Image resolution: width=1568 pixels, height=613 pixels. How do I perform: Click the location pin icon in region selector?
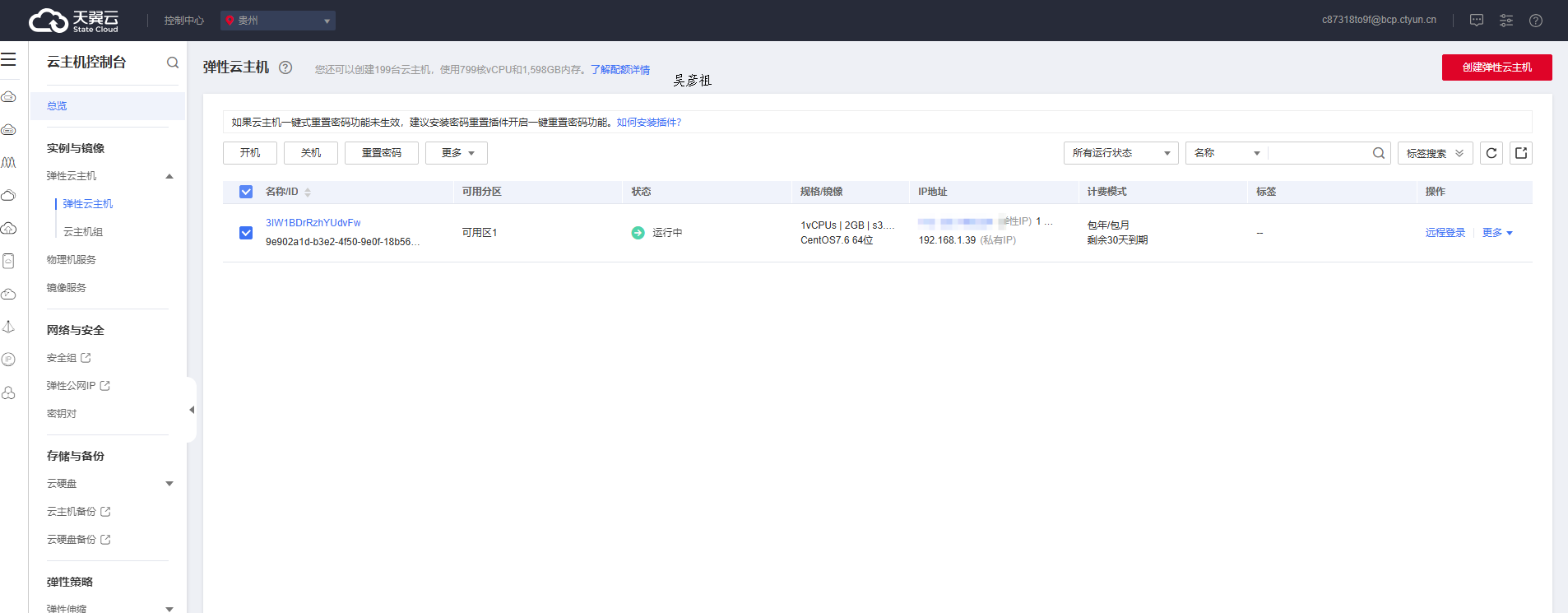coord(230,21)
